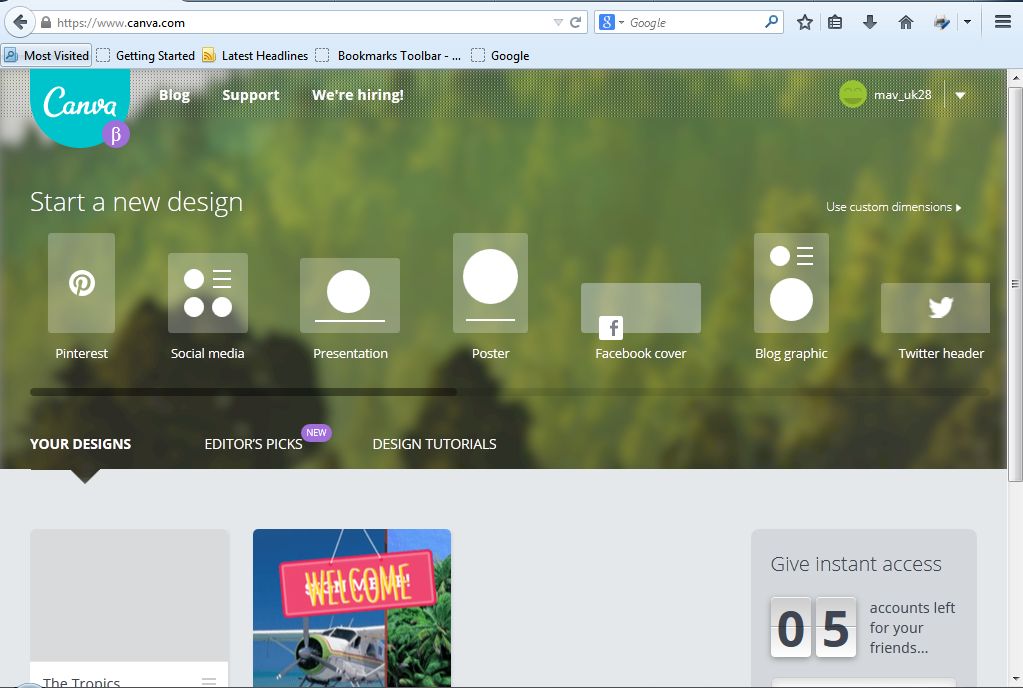Expand the mav_uk28 account dropdown arrow
The height and width of the screenshot is (688, 1023).
960,96
